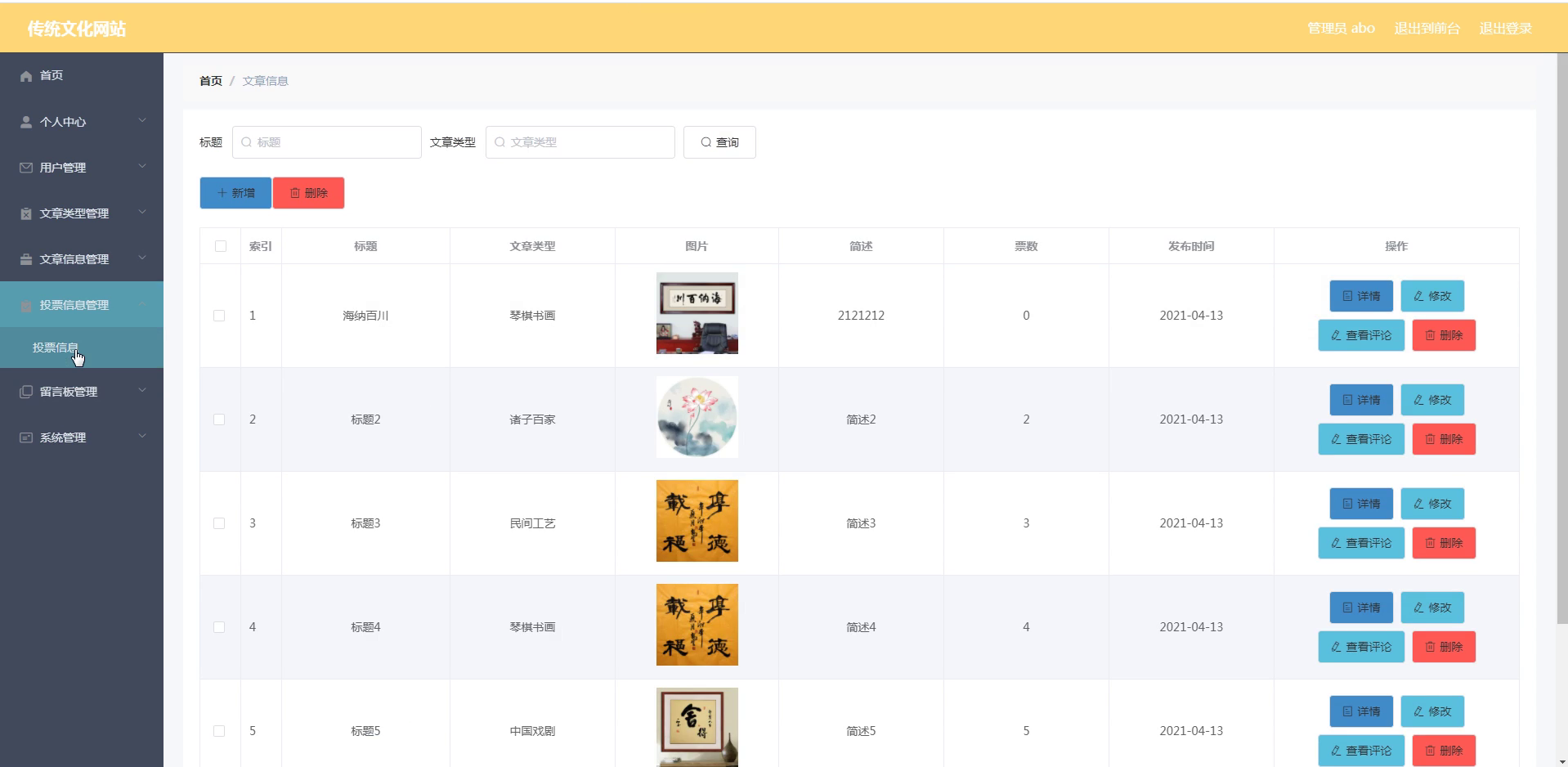Open the 海纳百川 calligraphy thumbnail
Image resolution: width=1568 pixels, height=767 pixels.
tap(697, 313)
